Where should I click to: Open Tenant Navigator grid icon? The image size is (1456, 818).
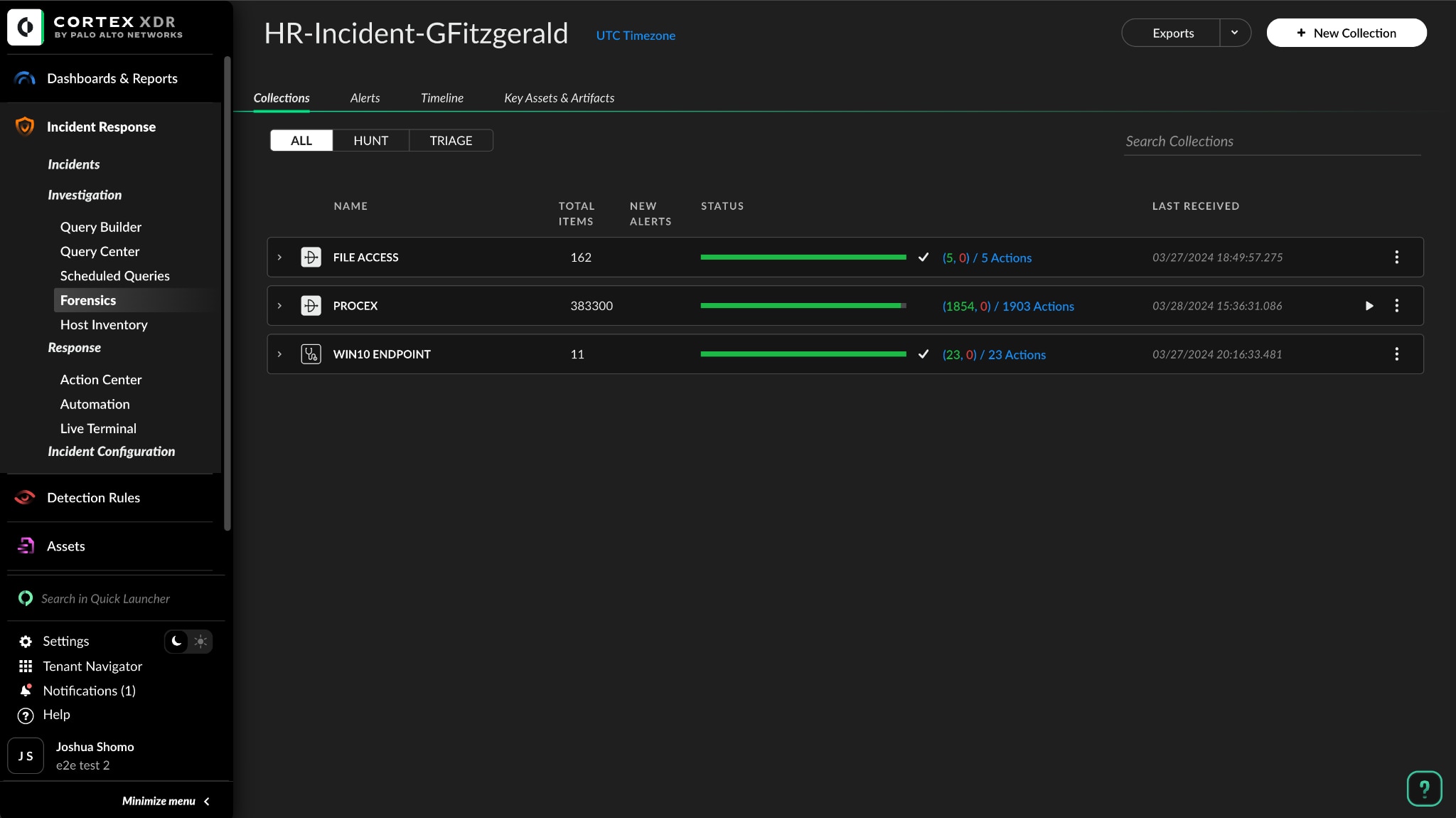(26, 666)
